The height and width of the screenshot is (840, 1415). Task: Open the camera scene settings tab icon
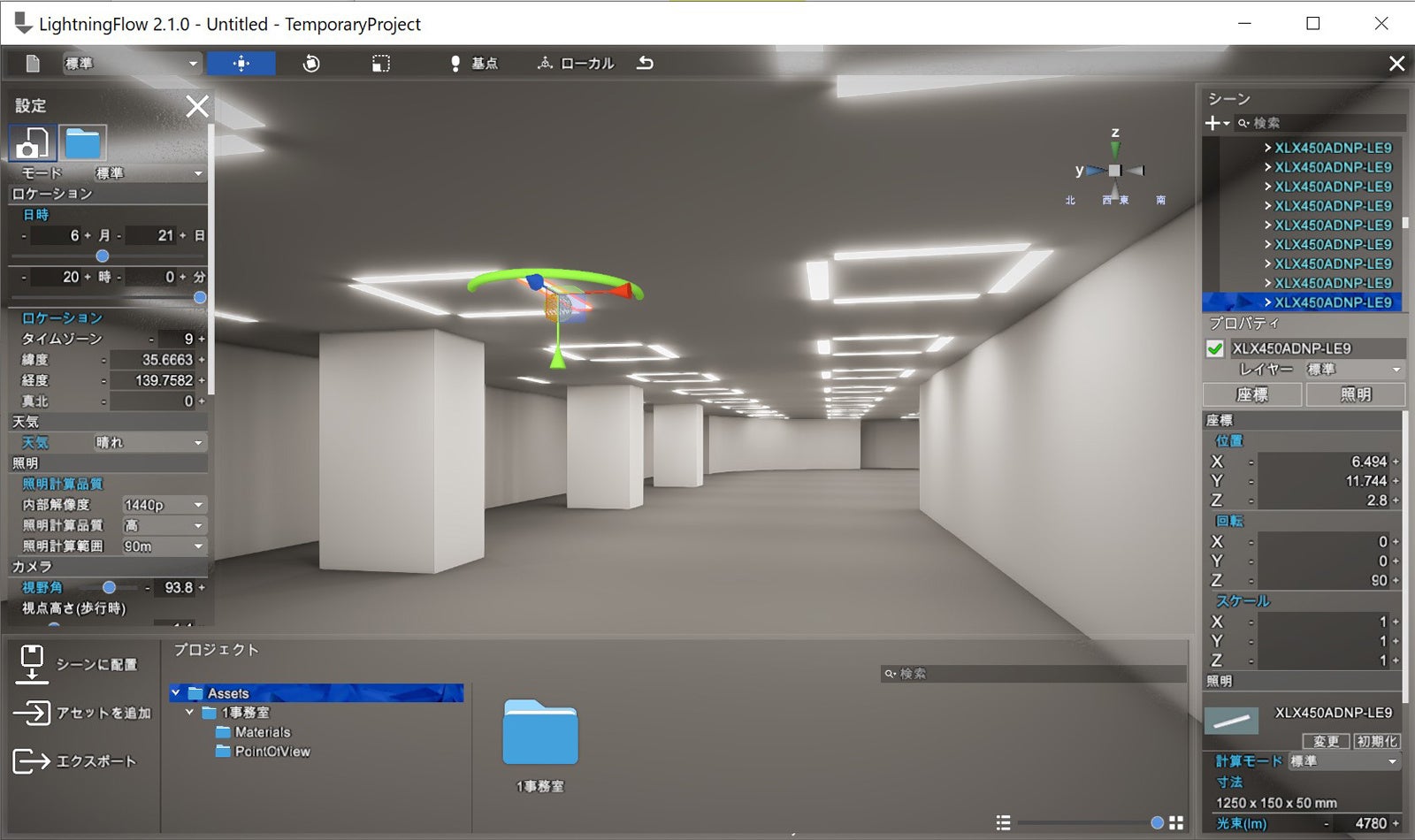pos(33,143)
